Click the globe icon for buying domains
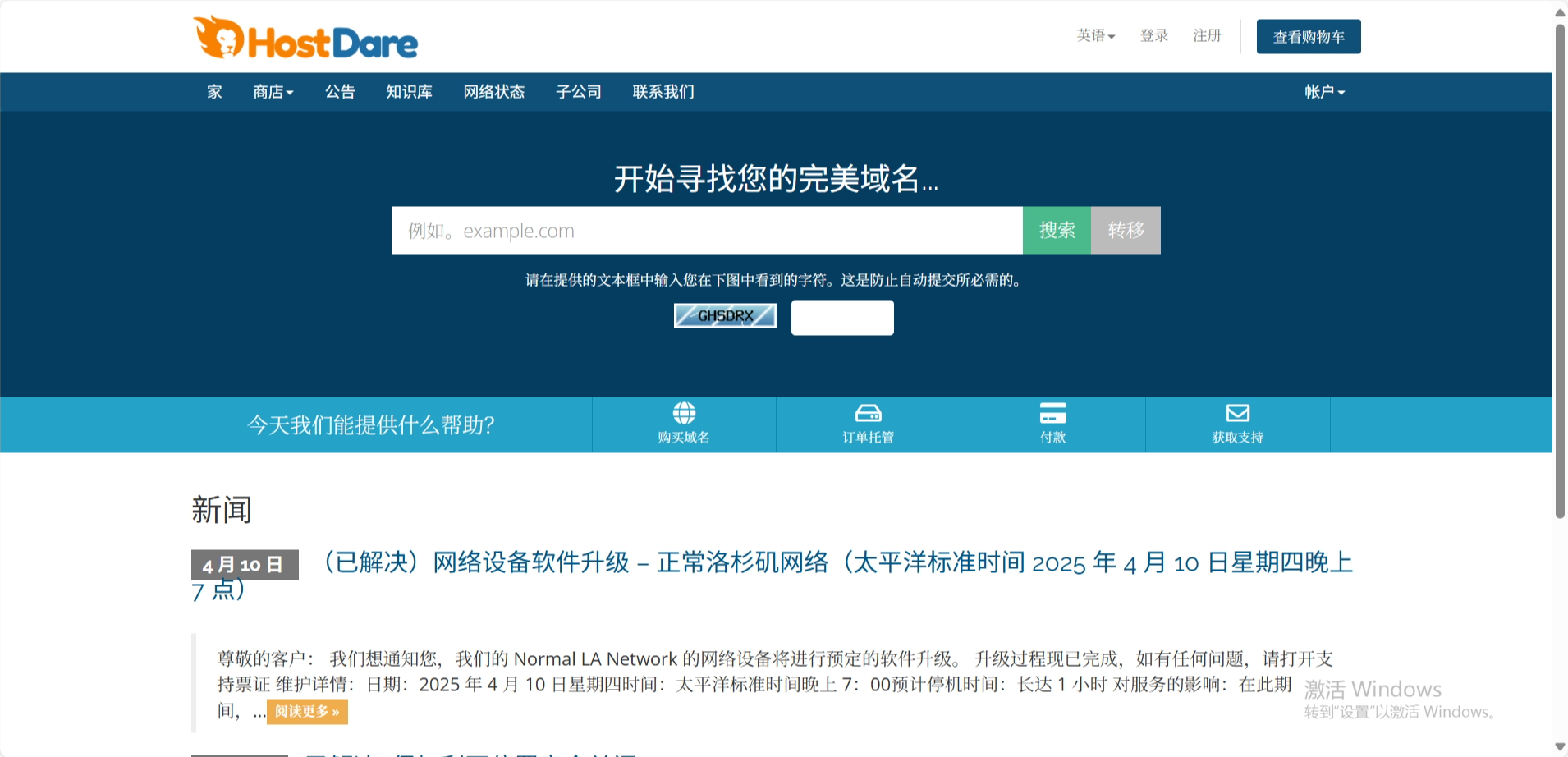The height and width of the screenshot is (757, 1568). coord(684,413)
